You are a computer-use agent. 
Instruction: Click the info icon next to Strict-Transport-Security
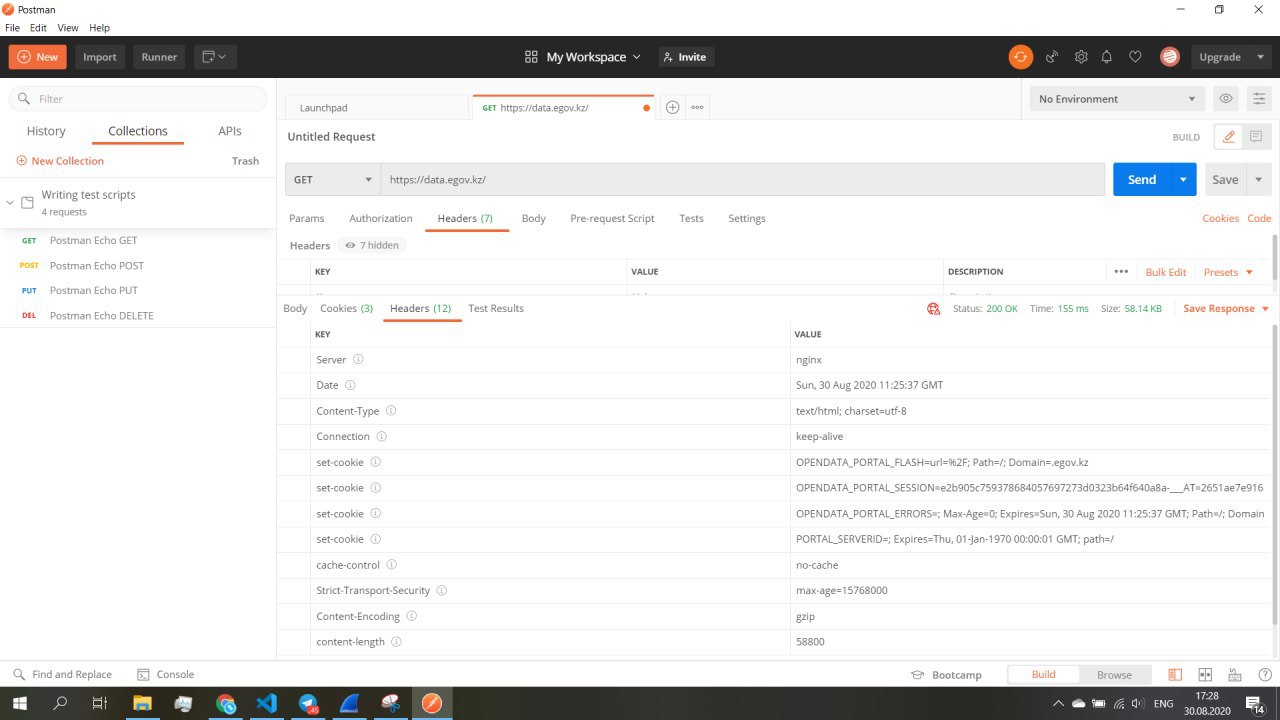(x=442, y=590)
